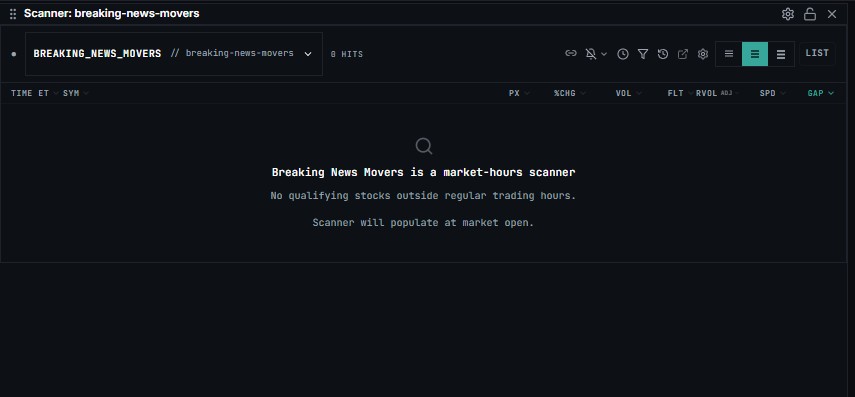
Task: Select compact row density
Action: pos(729,53)
